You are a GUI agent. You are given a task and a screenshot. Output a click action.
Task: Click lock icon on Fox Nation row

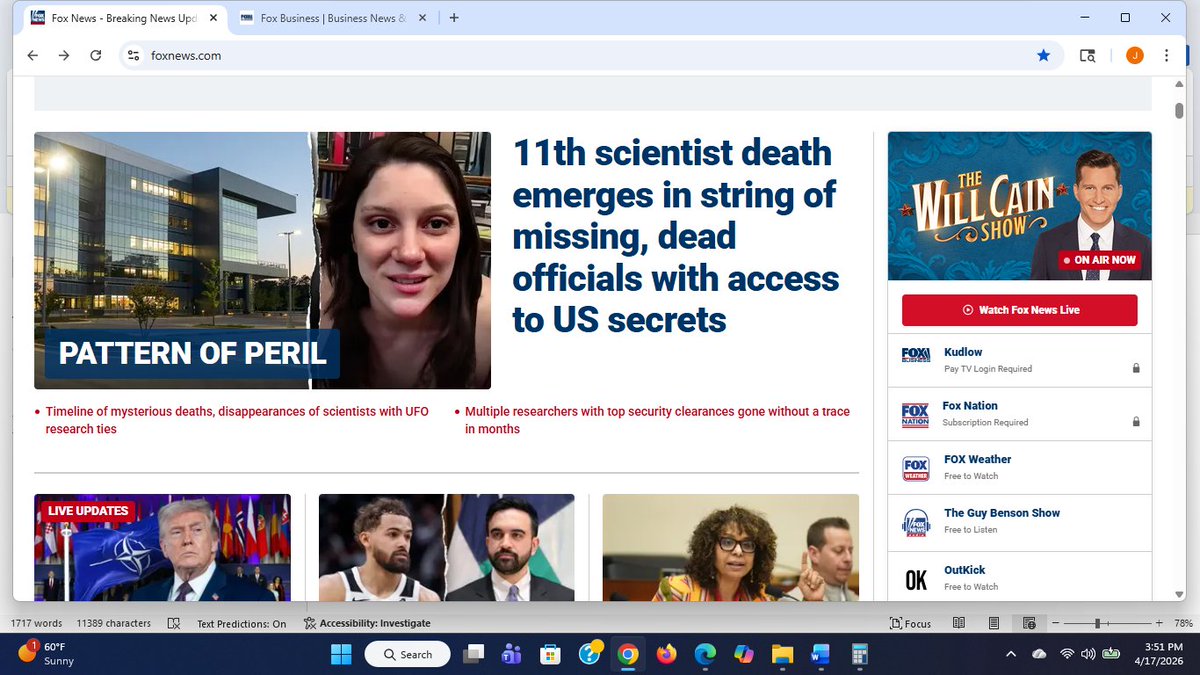[1136, 422]
